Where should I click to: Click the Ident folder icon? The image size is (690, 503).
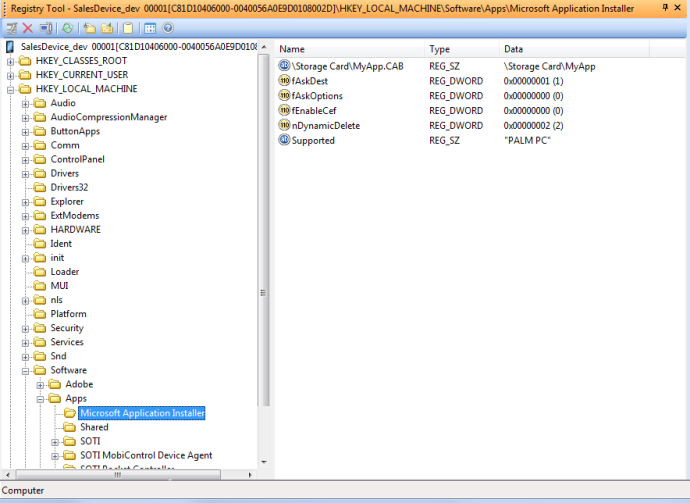(40, 244)
